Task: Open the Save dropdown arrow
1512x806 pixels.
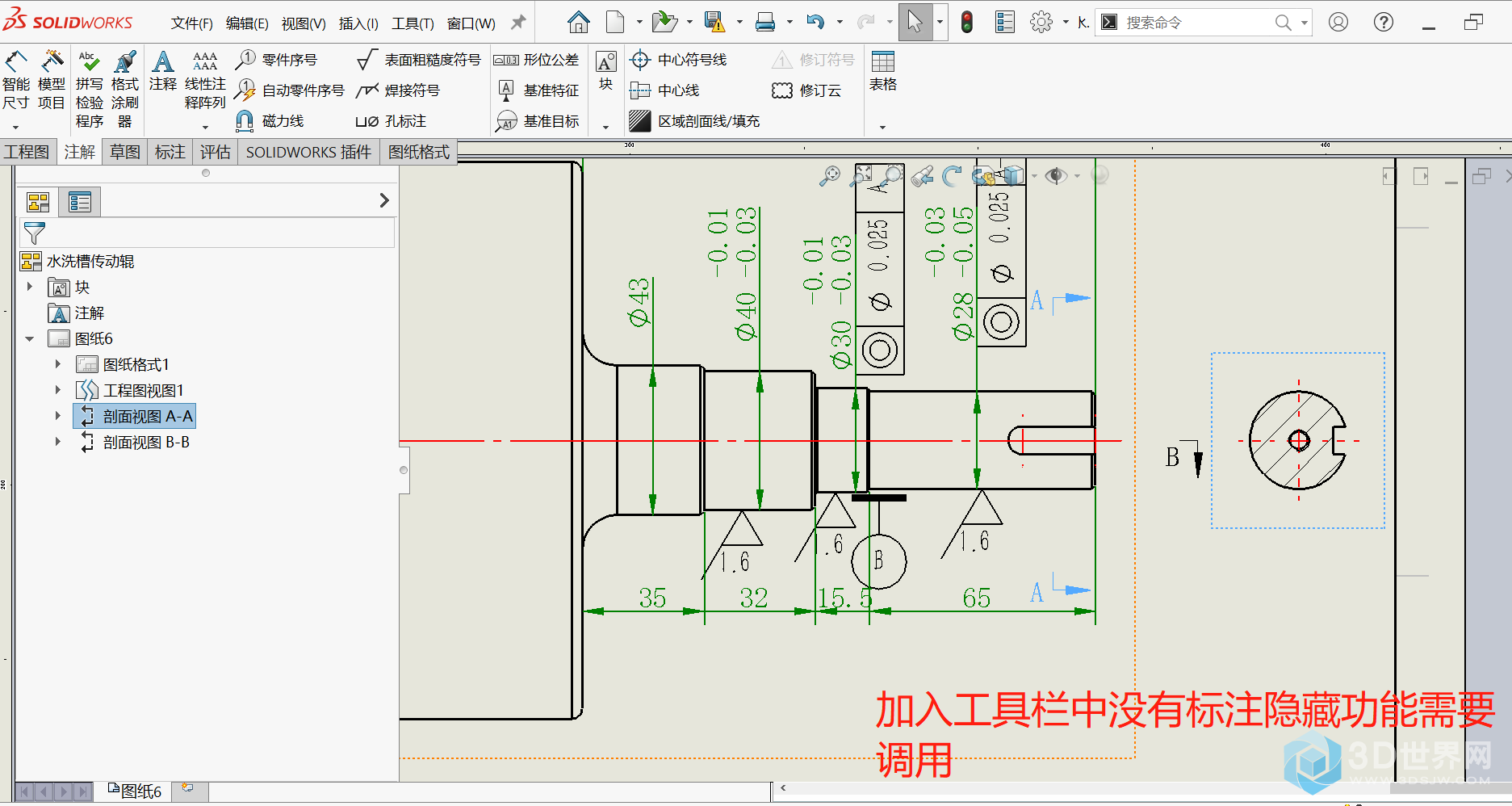Action: pyautogui.click(x=739, y=23)
